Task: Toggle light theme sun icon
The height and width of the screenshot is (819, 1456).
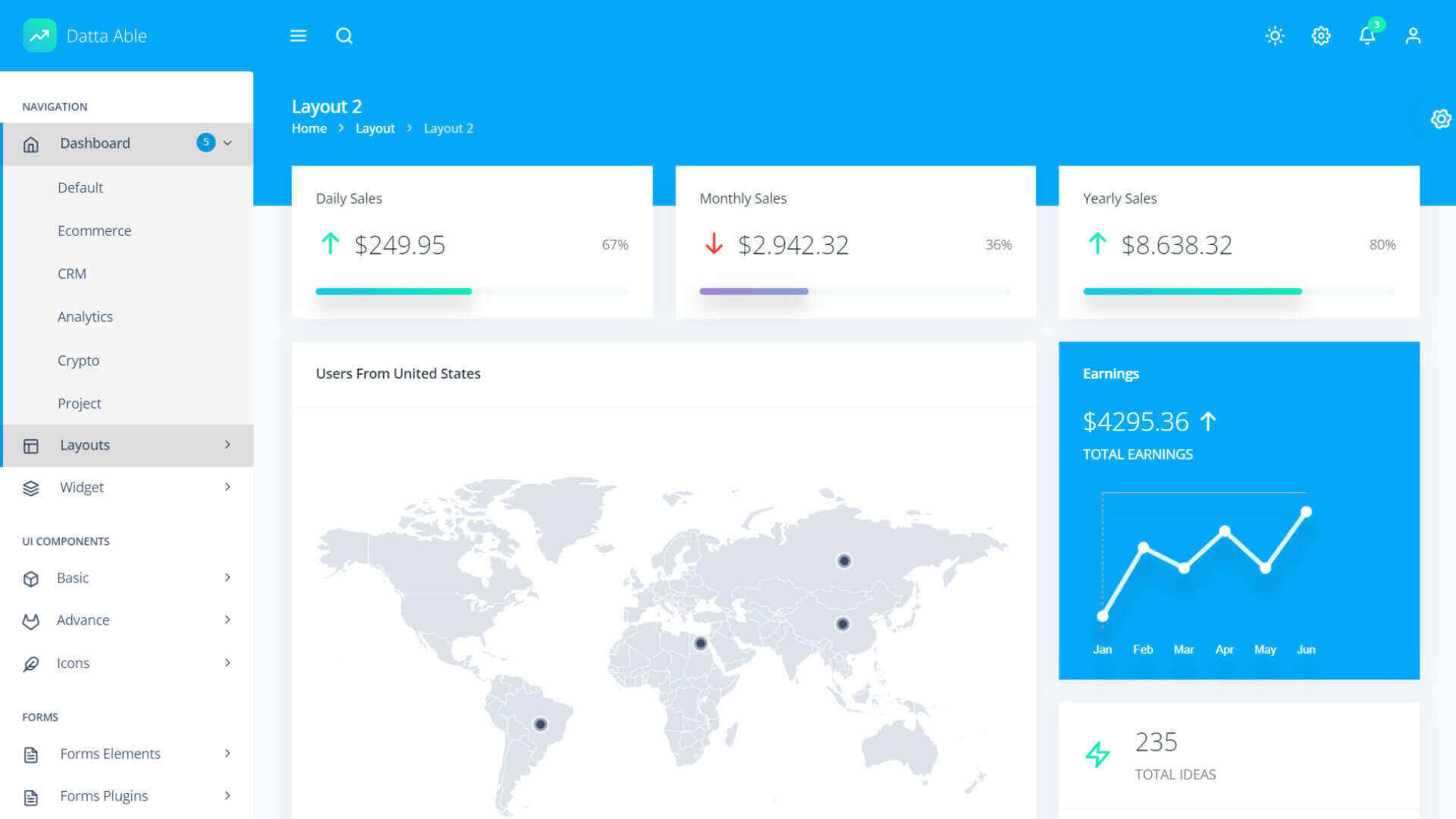Action: 1275,36
